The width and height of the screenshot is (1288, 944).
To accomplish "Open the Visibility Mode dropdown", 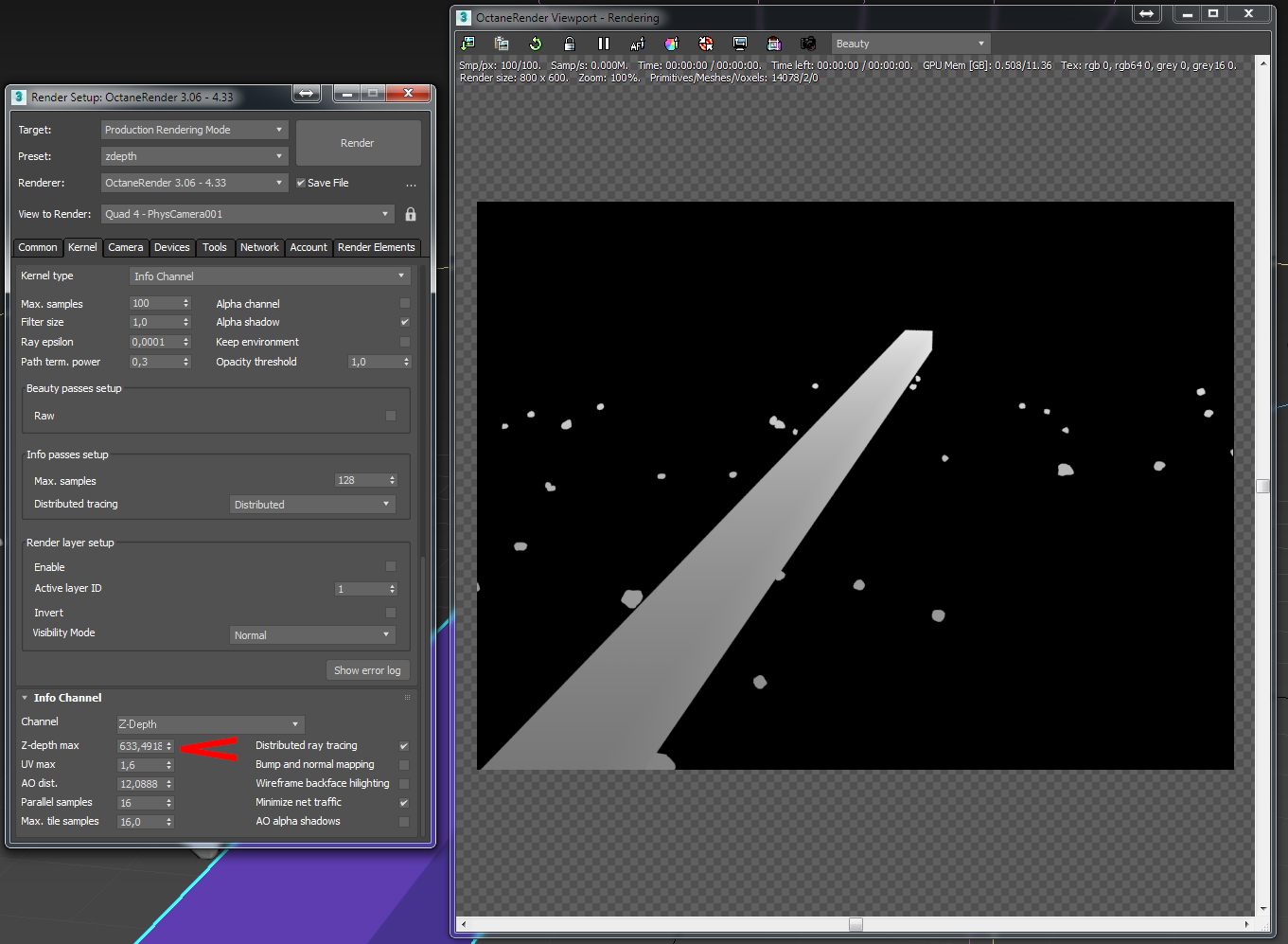I will [313, 635].
